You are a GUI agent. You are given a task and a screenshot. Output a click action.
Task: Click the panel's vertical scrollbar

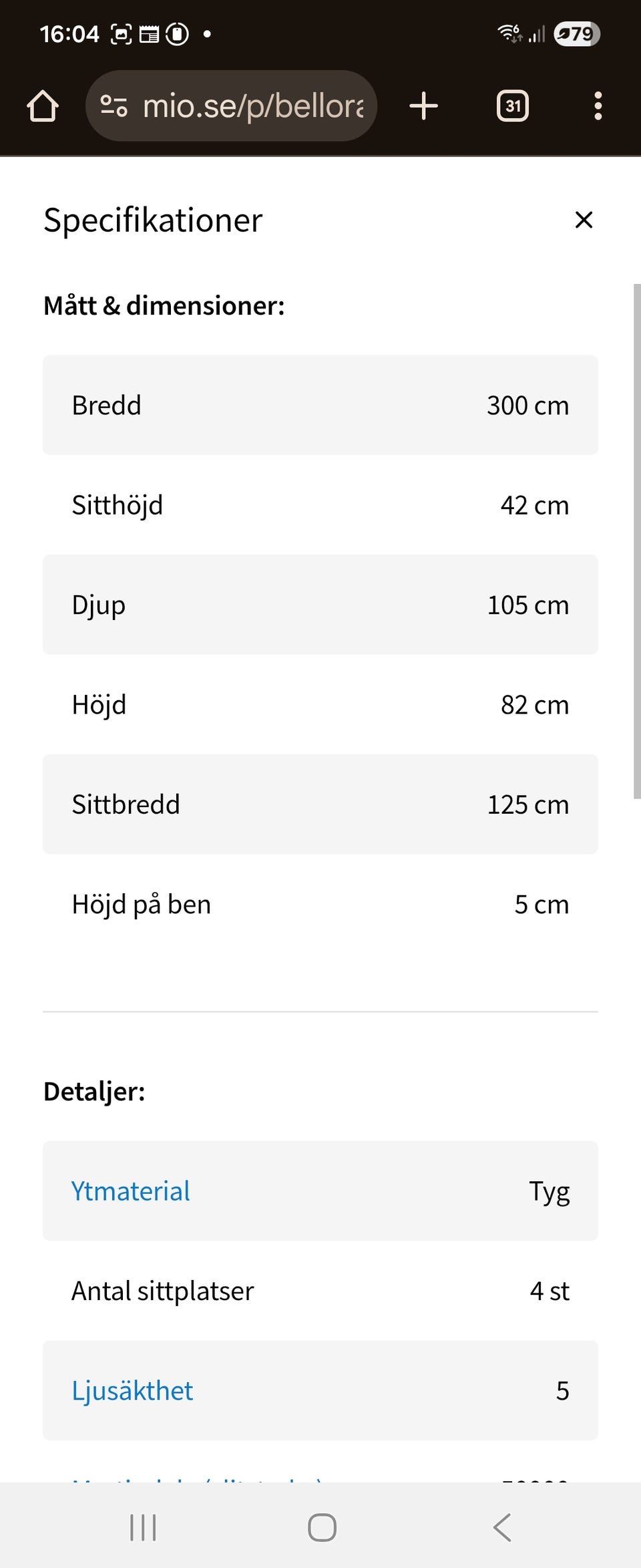tap(636, 540)
